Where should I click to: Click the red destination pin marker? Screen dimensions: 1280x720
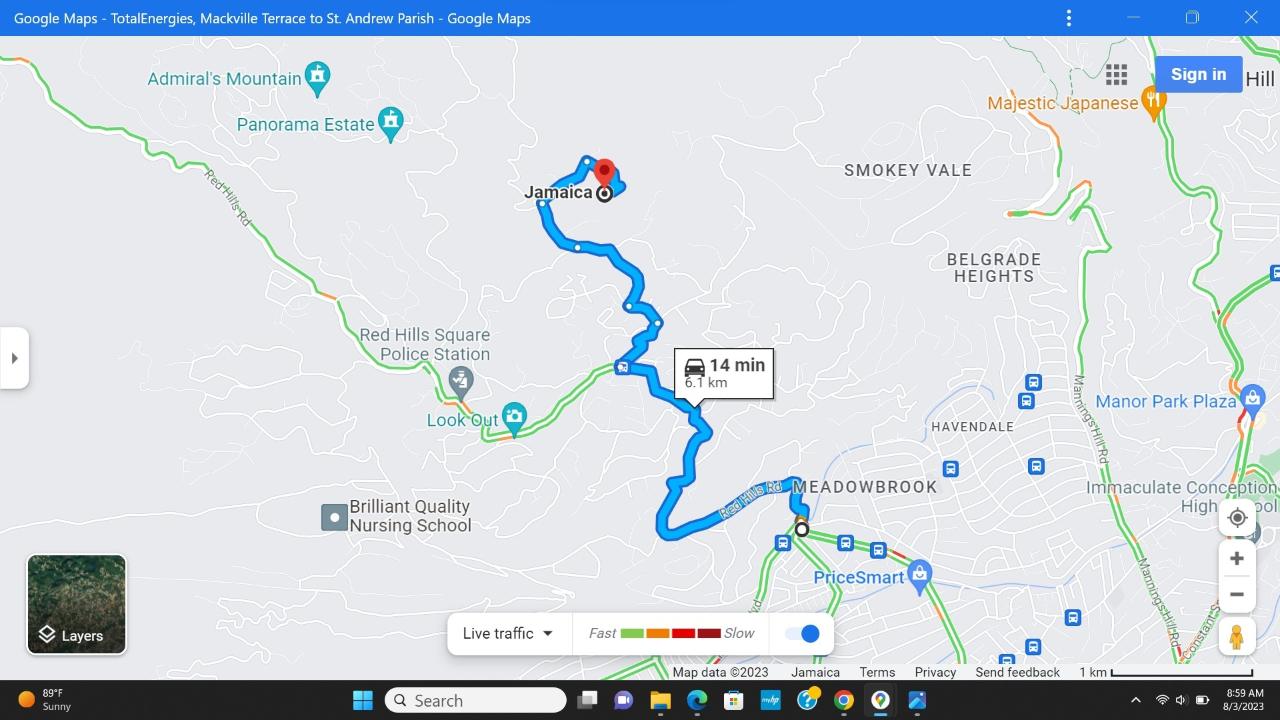(603, 173)
